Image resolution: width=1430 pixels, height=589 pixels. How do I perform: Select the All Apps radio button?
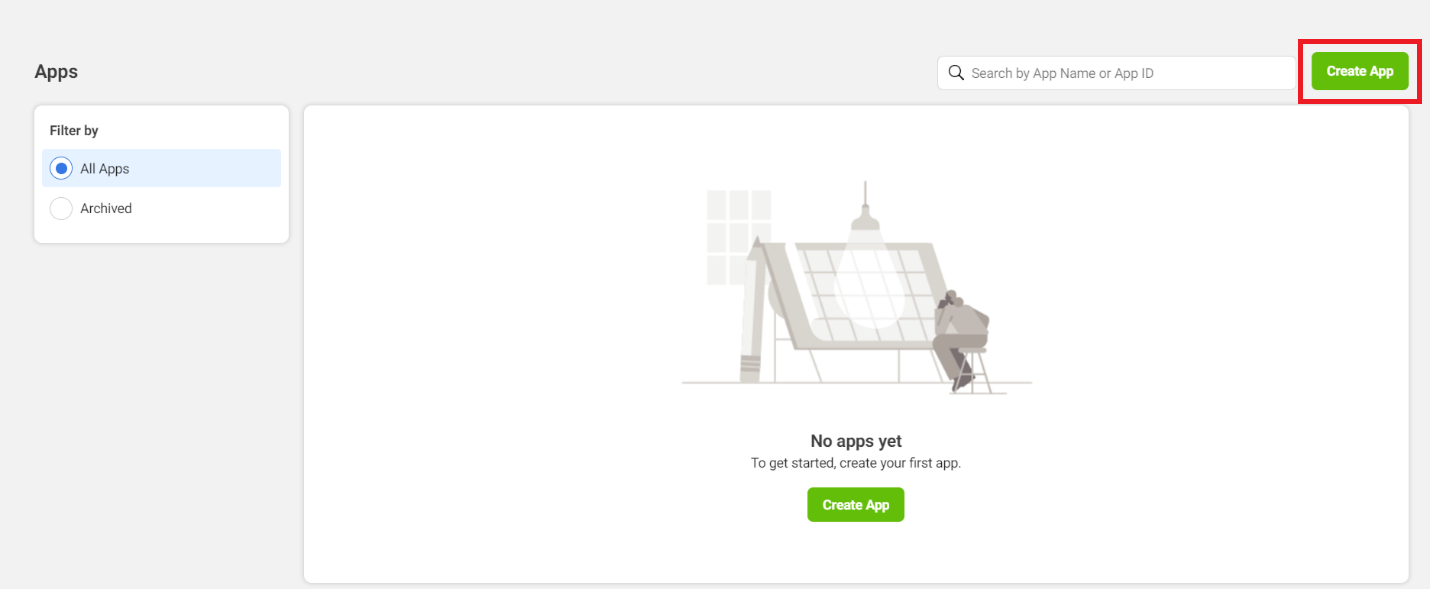pos(61,169)
